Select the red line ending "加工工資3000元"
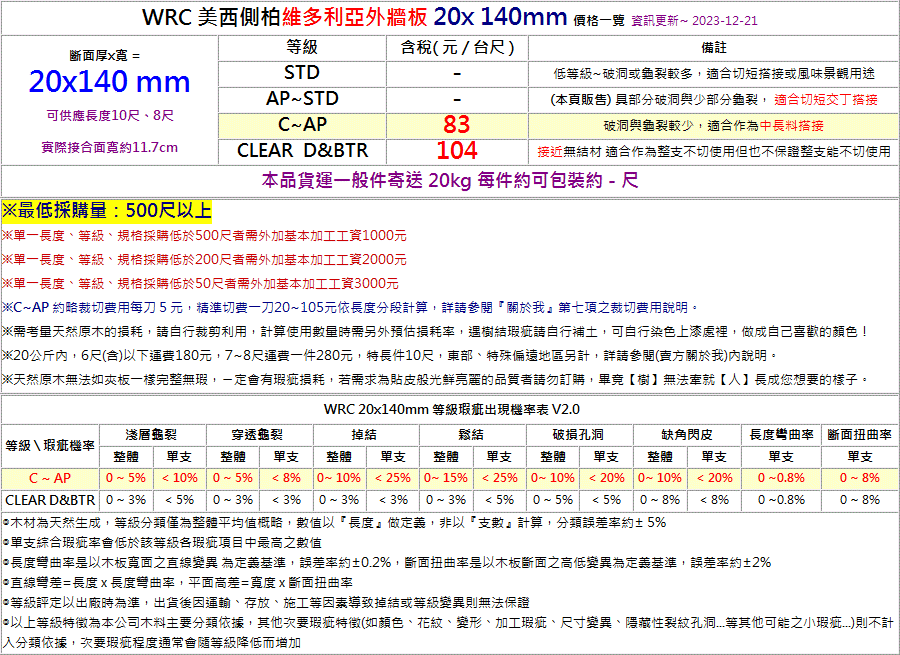 coord(200,284)
